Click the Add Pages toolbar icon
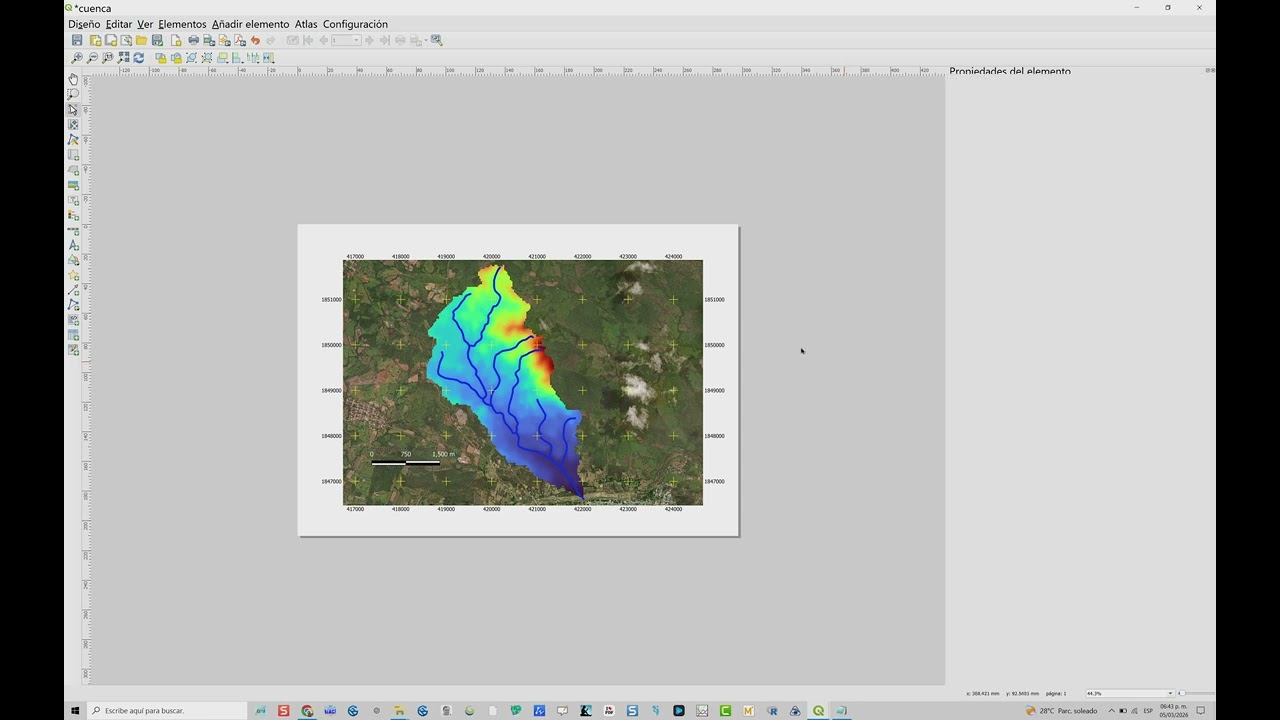Image resolution: width=1280 pixels, height=720 pixels. (176, 40)
